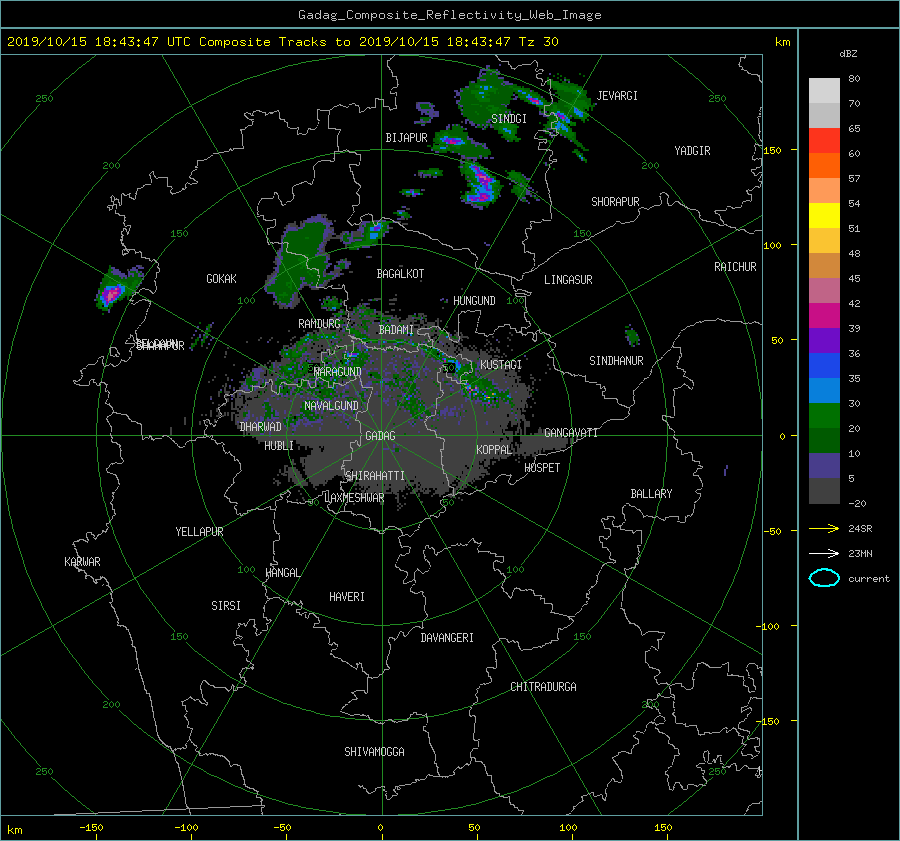Click the 150 label on the right km axis
The height and width of the screenshot is (841, 900).
point(772,150)
